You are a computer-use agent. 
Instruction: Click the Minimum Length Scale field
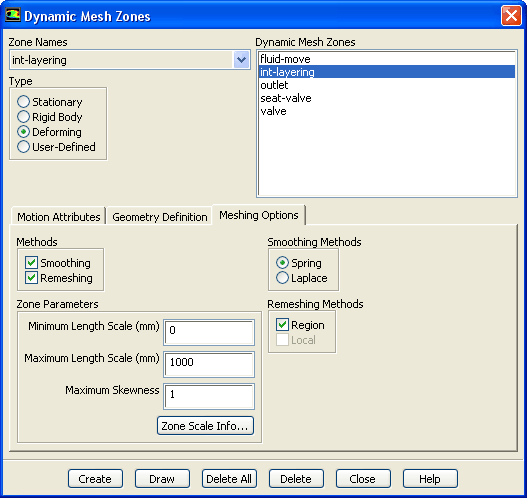pyautogui.click(x=209, y=332)
